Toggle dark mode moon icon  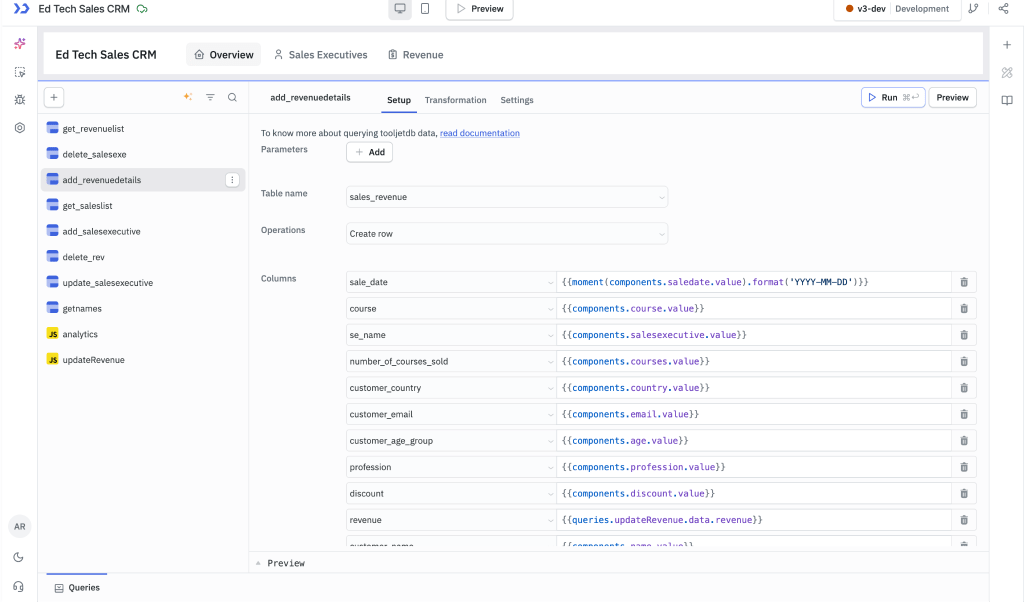[19, 557]
